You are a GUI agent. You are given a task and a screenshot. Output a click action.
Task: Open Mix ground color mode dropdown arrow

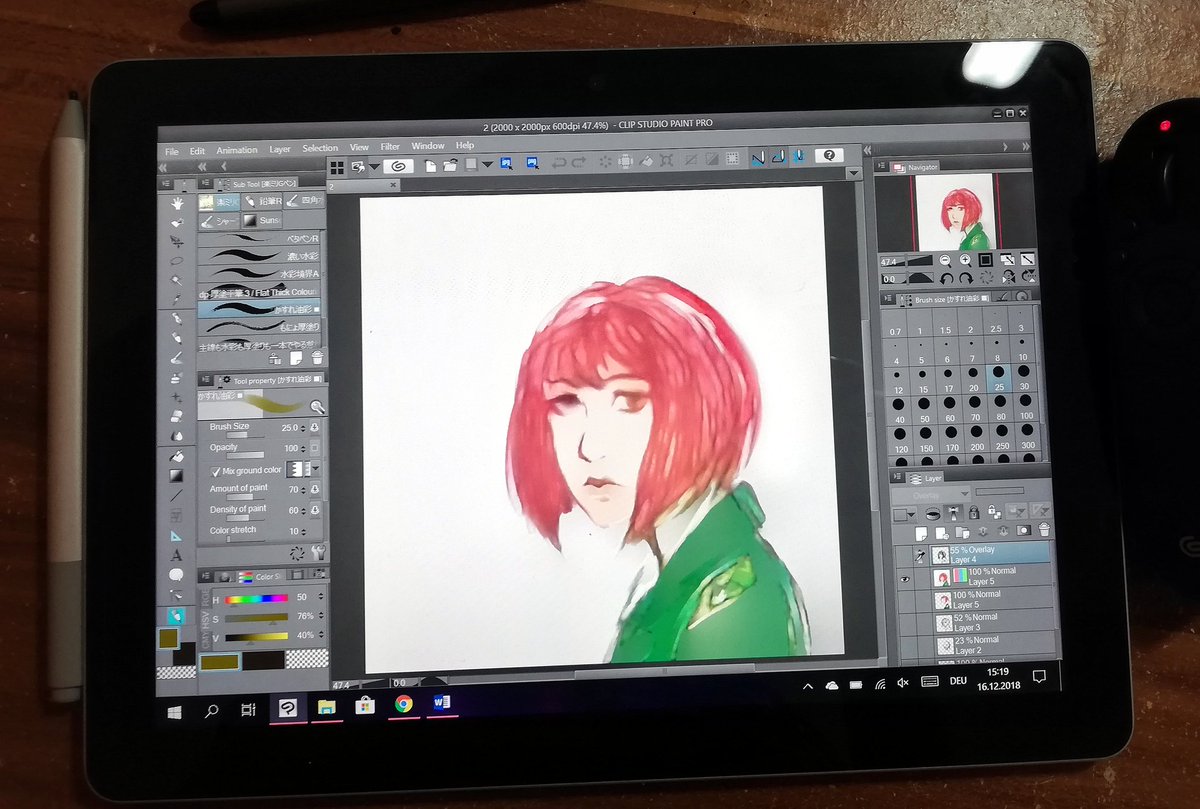317,468
